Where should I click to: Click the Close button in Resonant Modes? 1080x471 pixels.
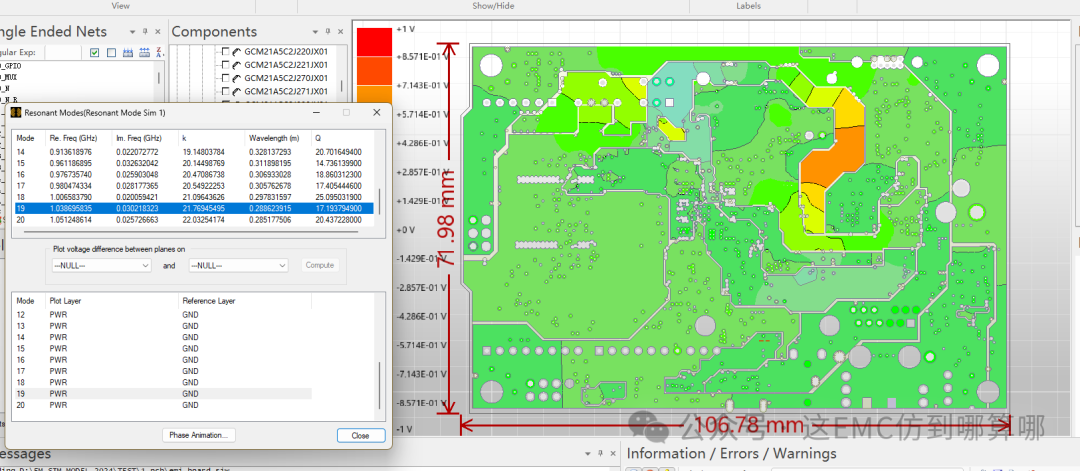[x=360, y=435]
